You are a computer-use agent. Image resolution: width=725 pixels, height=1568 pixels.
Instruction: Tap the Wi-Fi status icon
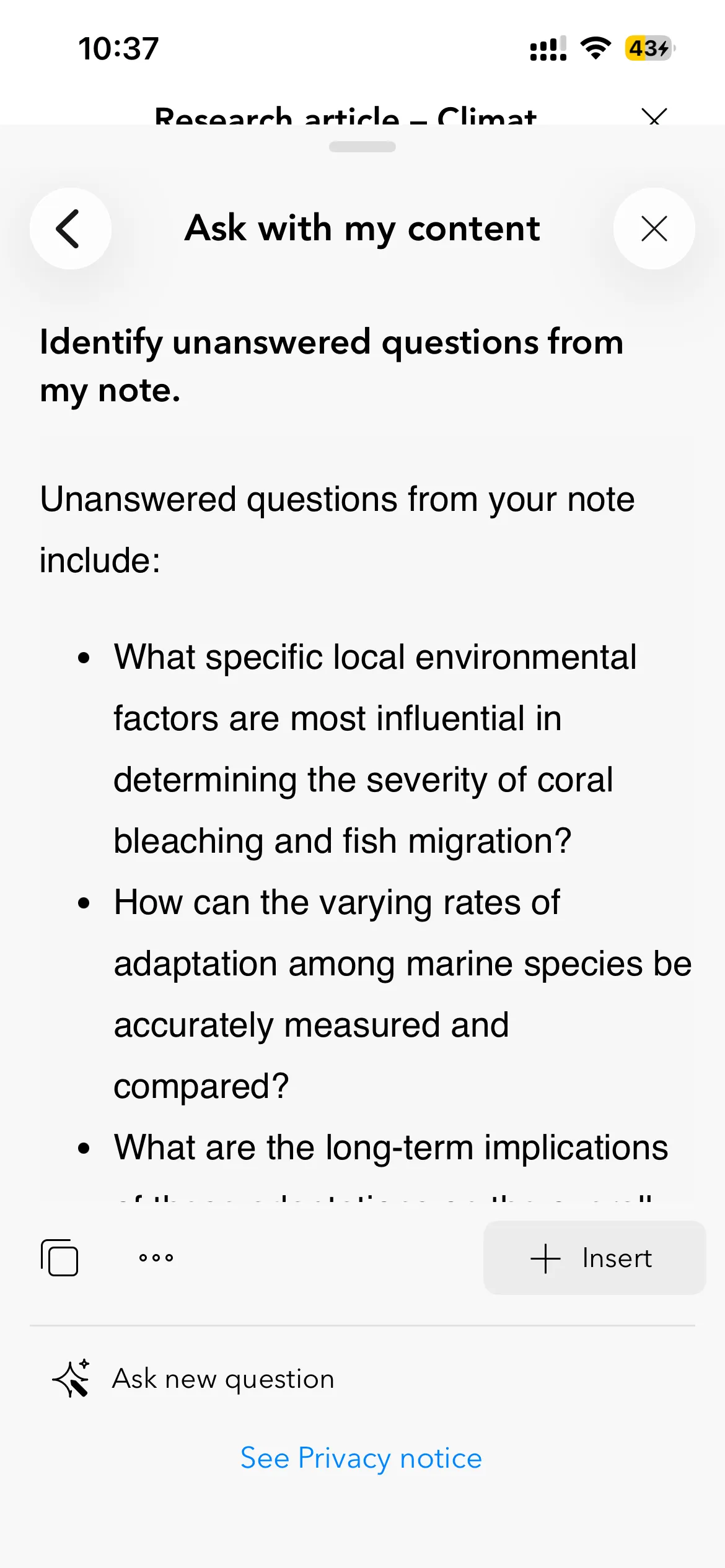coord(595,48)
